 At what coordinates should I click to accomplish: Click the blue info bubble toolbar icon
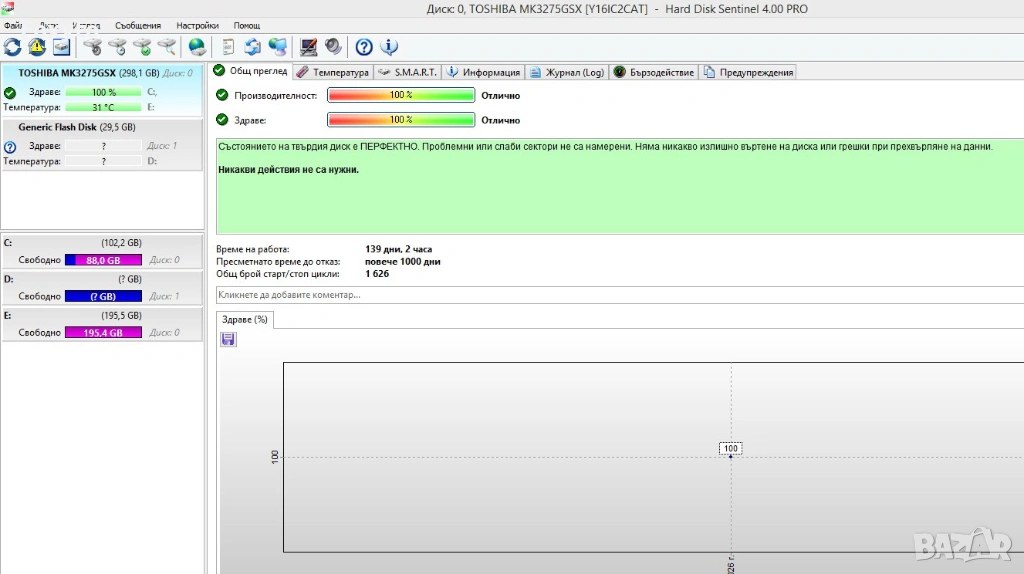[389, 47]
